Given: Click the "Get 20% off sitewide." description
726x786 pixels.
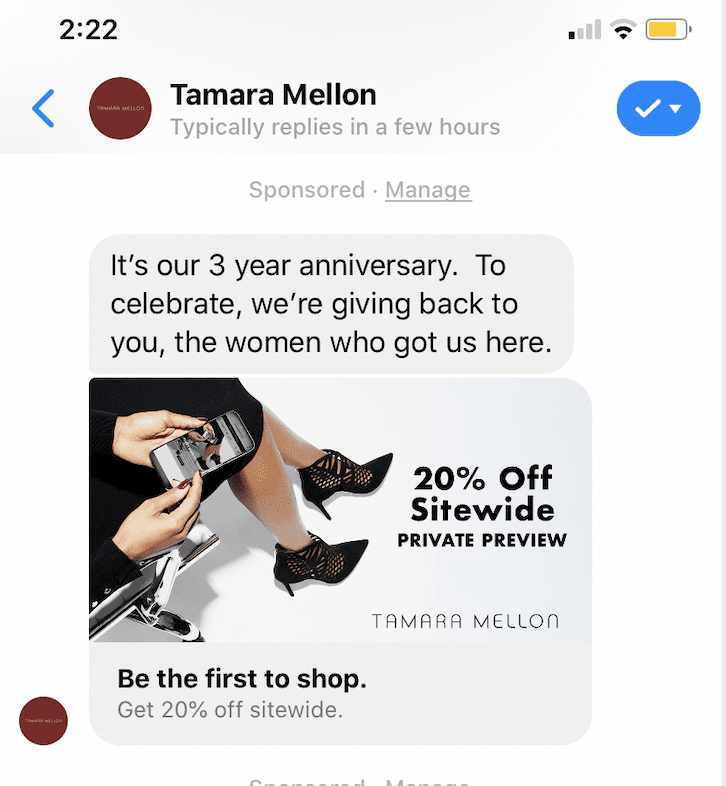Looking at the screenshot, I should coord(230,711).
